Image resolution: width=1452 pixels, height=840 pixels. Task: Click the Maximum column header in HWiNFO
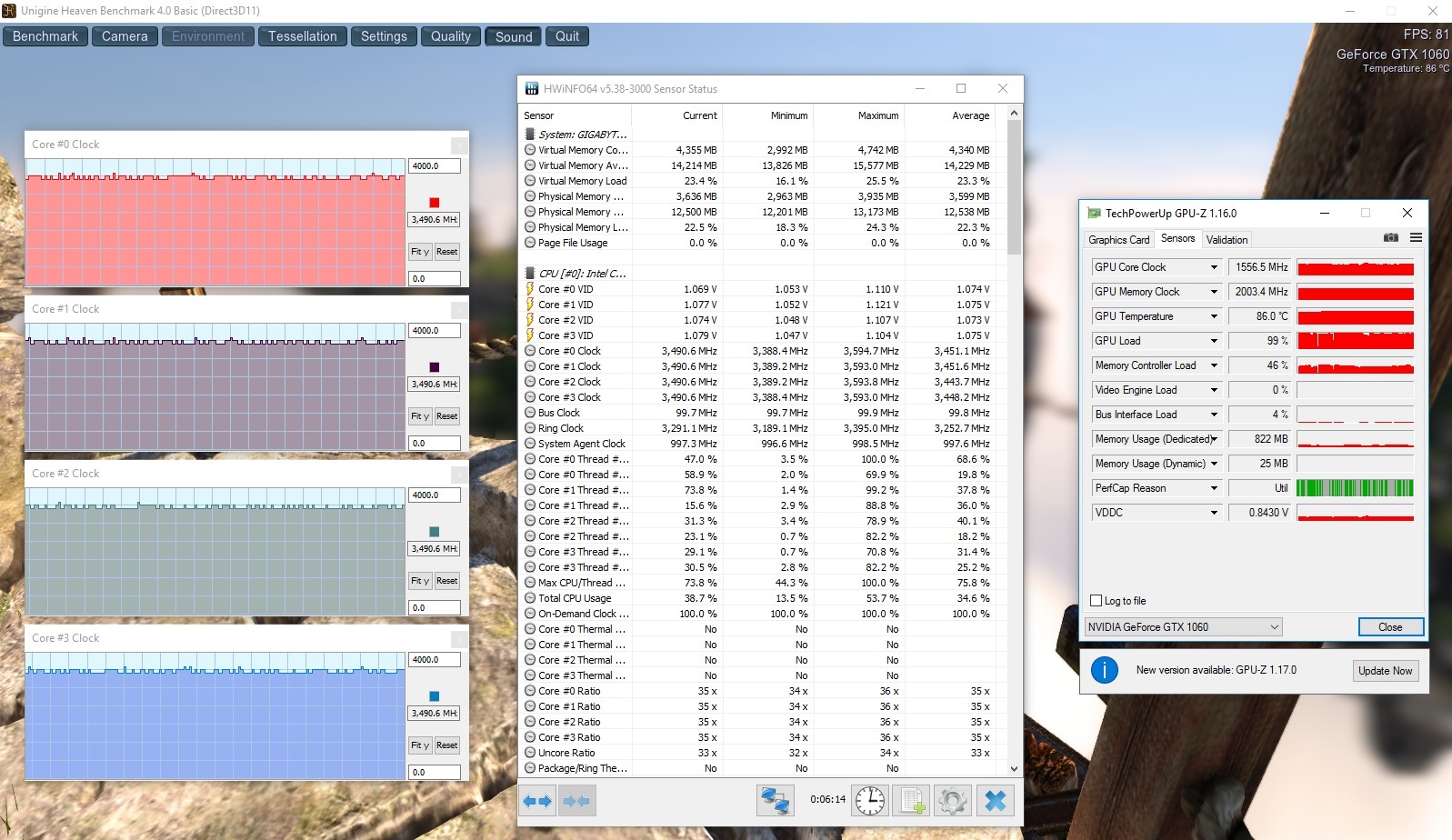pyautogui.click(x=859, y=115)
